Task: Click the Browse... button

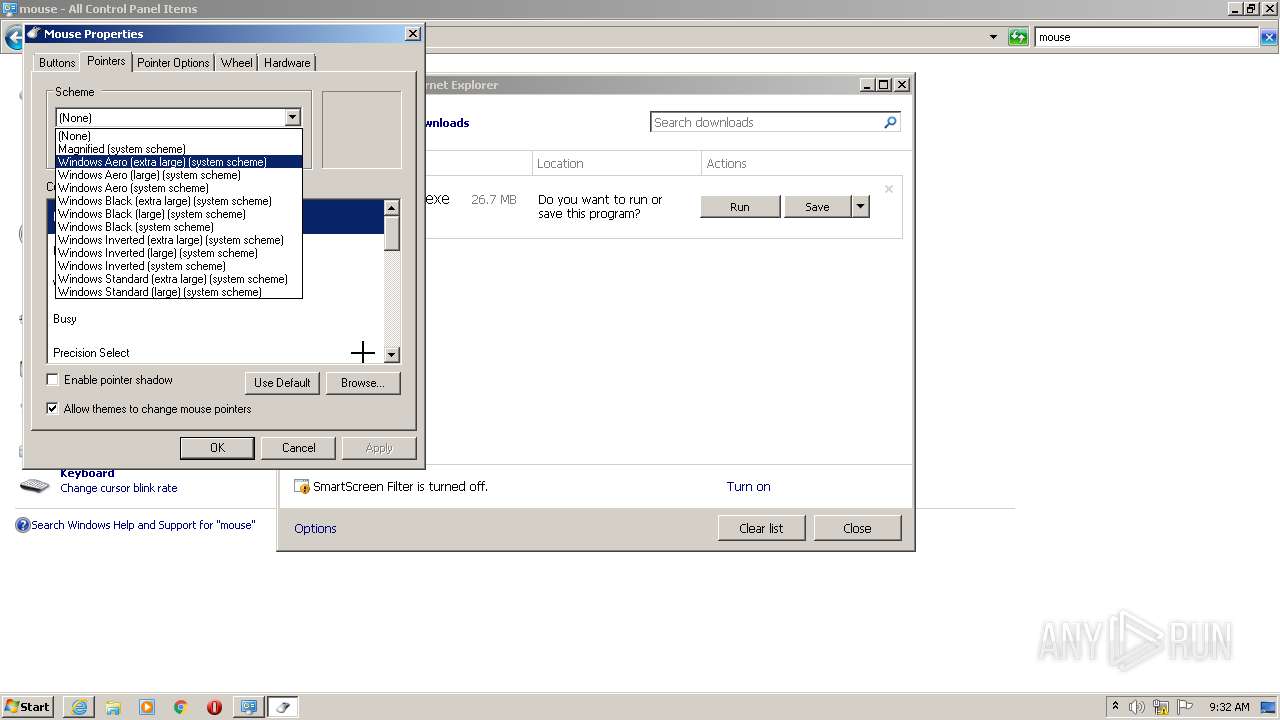Action: pos(362,383)
